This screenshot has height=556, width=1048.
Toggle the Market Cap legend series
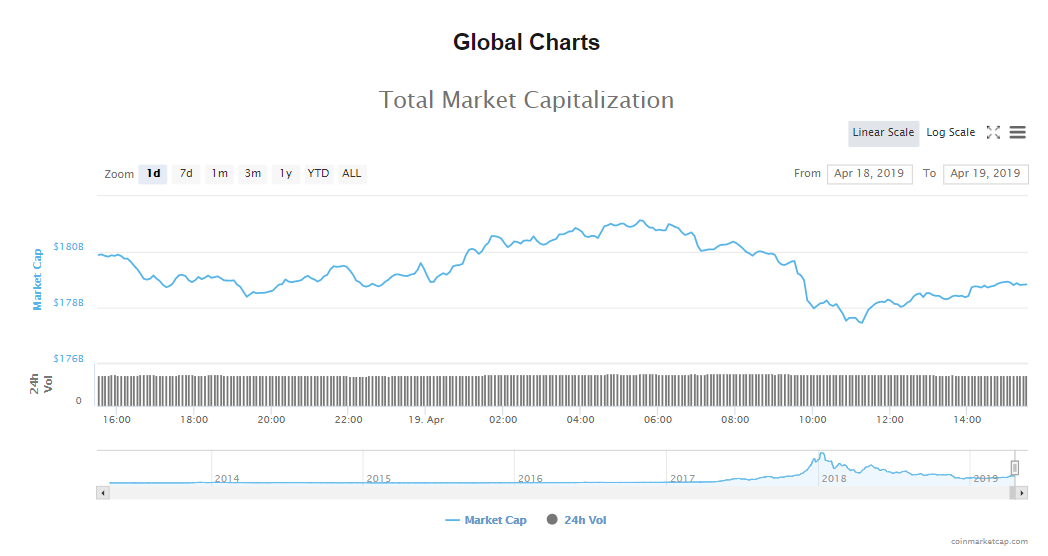coord(486,520)
